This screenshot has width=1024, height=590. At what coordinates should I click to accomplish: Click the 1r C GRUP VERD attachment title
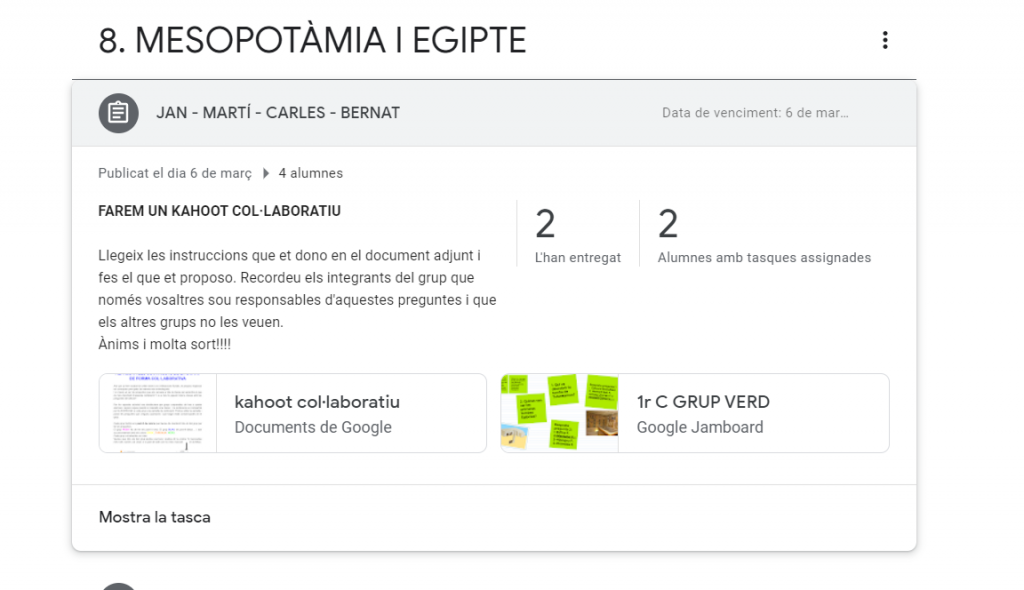703,402
